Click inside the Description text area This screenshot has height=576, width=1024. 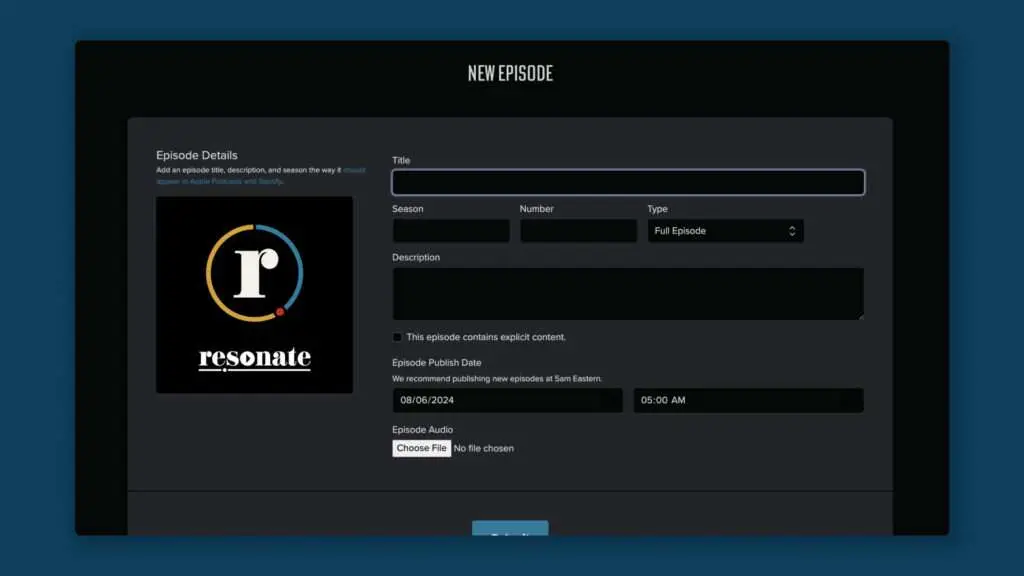[627, 293]
